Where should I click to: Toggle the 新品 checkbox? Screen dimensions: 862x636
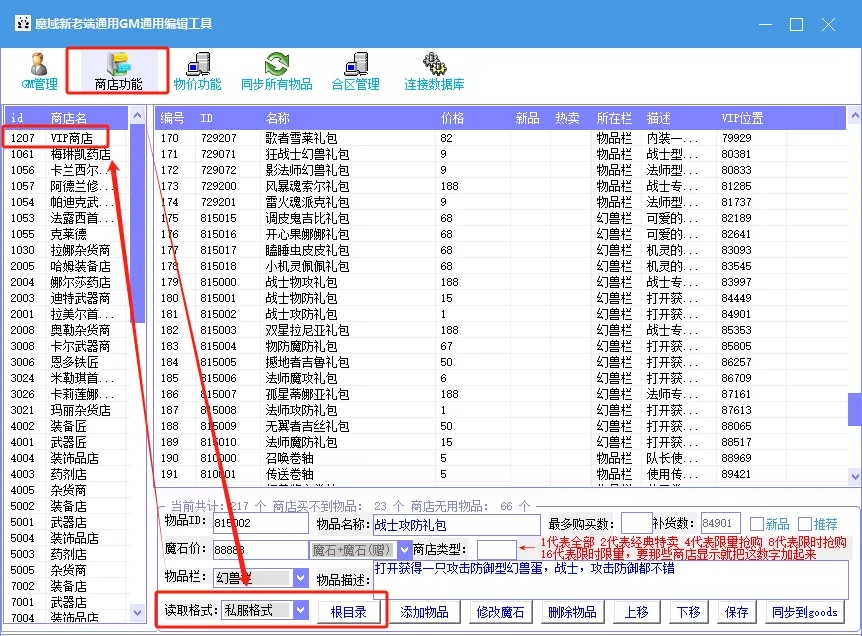click(756, 524)
